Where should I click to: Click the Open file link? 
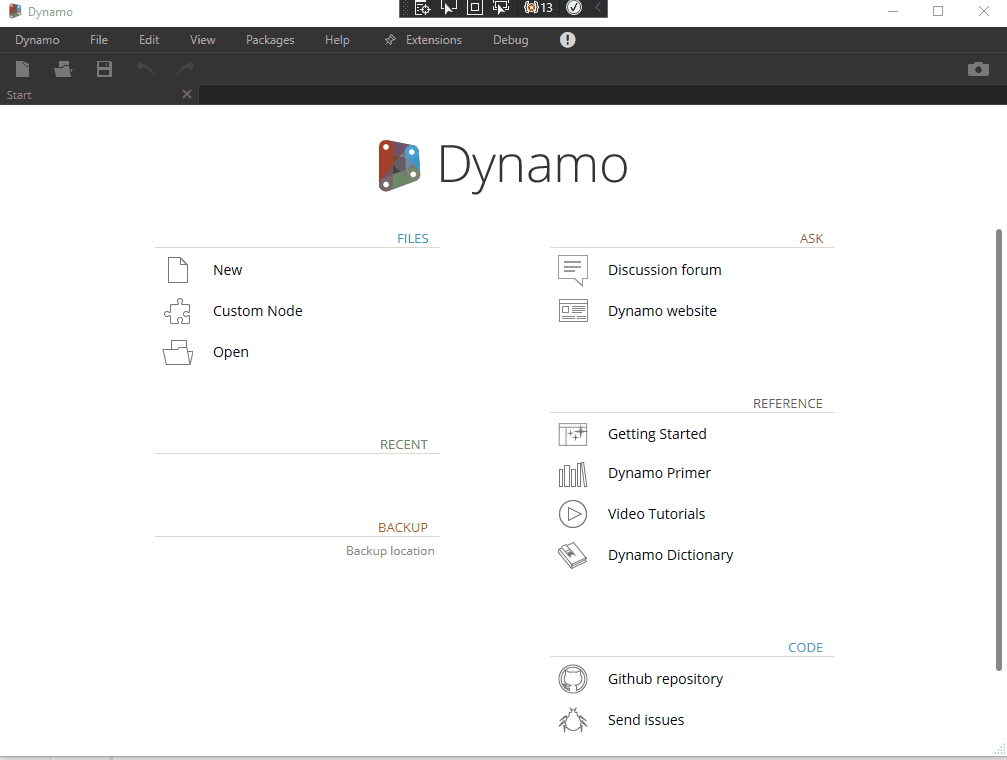(x=231, y=353)
